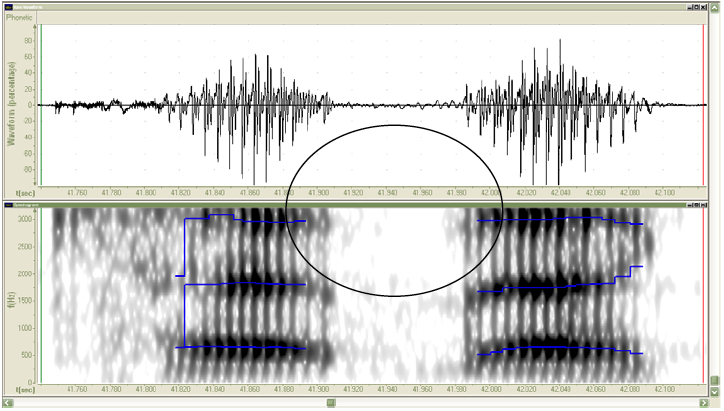Image resolution: width=724 pixels, height=411 pixels.
Task: Click the horizontal scrollbar left arrow
Action: (8, 403)
